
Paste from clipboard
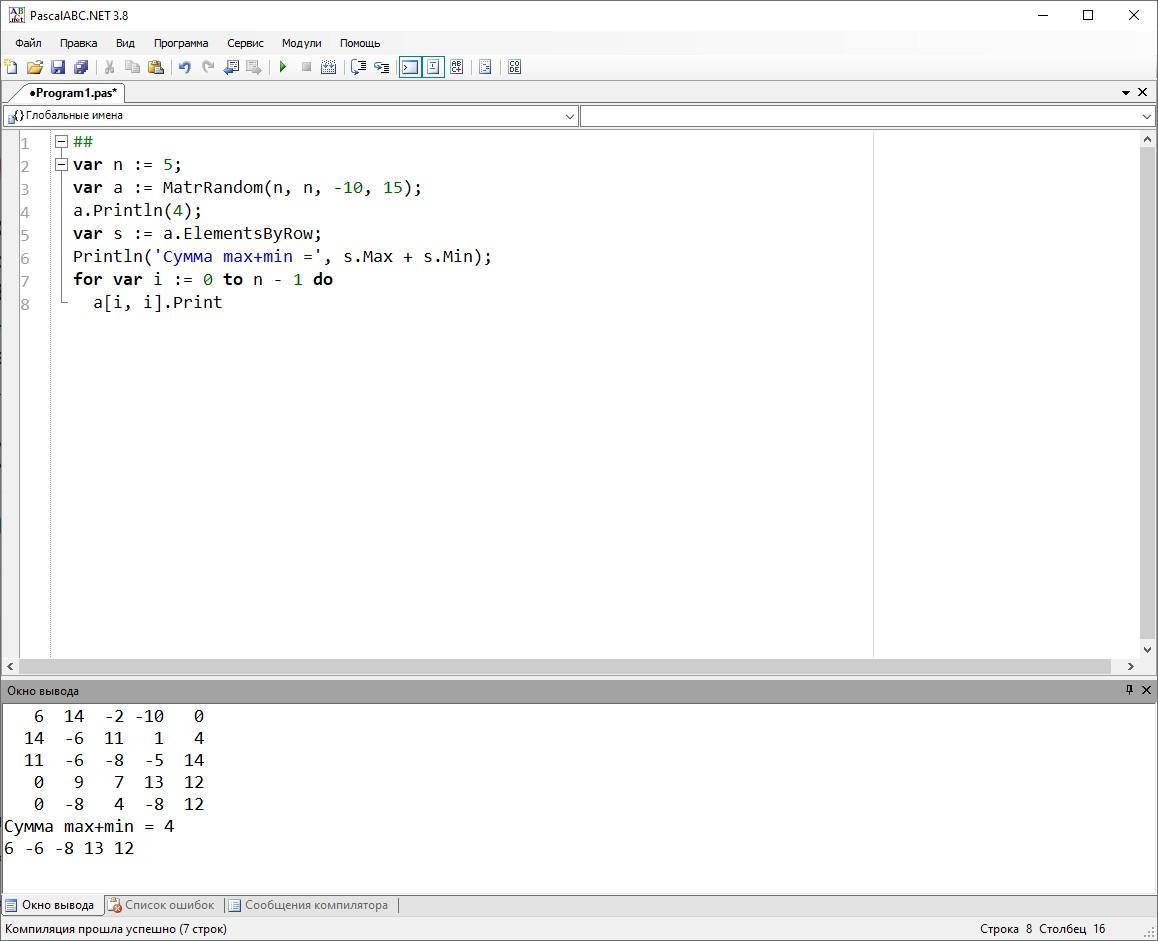156,67
